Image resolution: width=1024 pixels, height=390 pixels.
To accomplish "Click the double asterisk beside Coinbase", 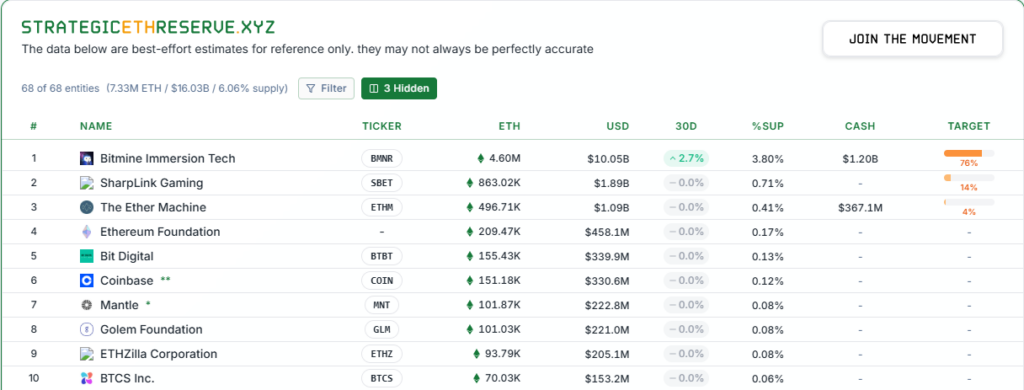I will click(x=165, y=279).
